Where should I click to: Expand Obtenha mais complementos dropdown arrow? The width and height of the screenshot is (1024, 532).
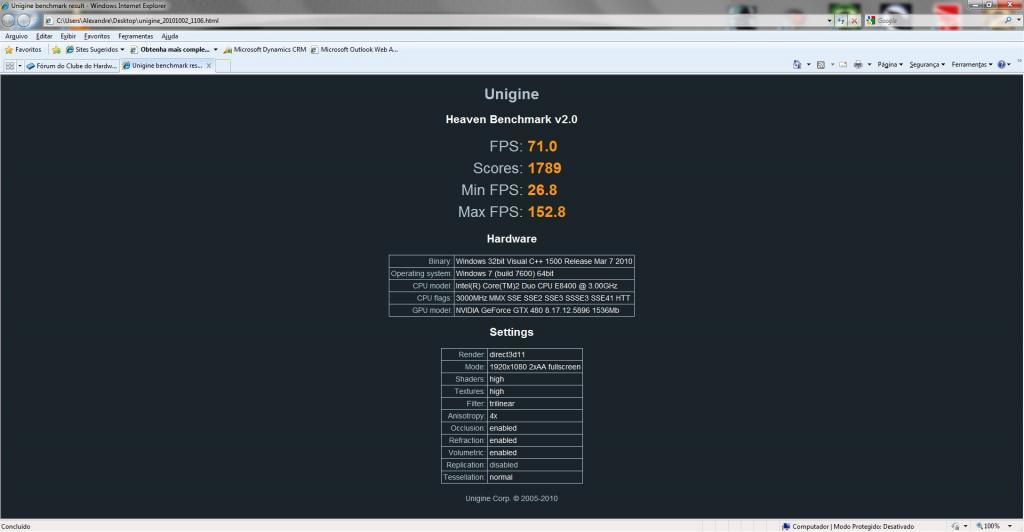point(216,50)
